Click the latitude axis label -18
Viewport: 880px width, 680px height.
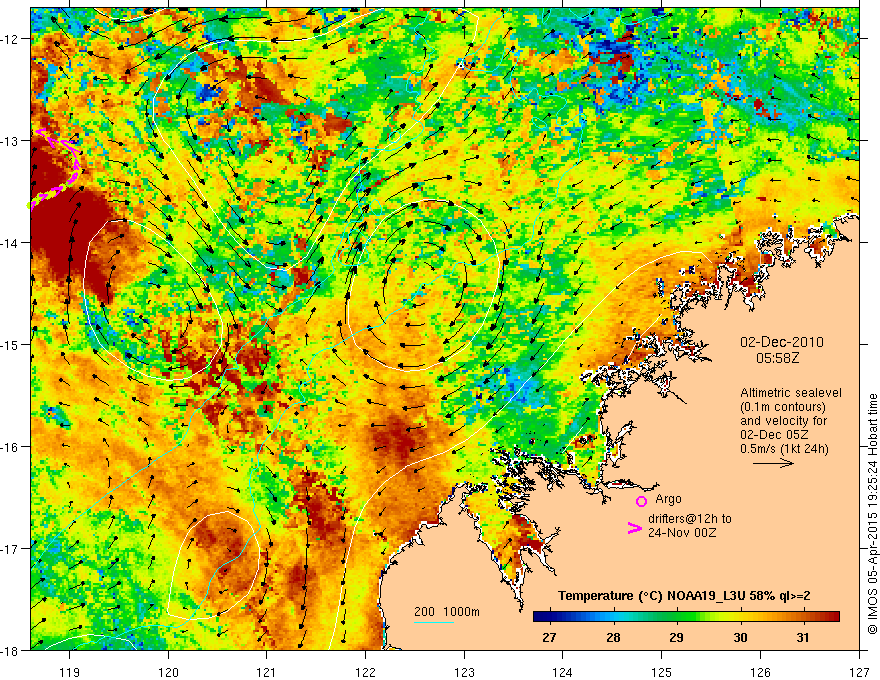(10, 651)
